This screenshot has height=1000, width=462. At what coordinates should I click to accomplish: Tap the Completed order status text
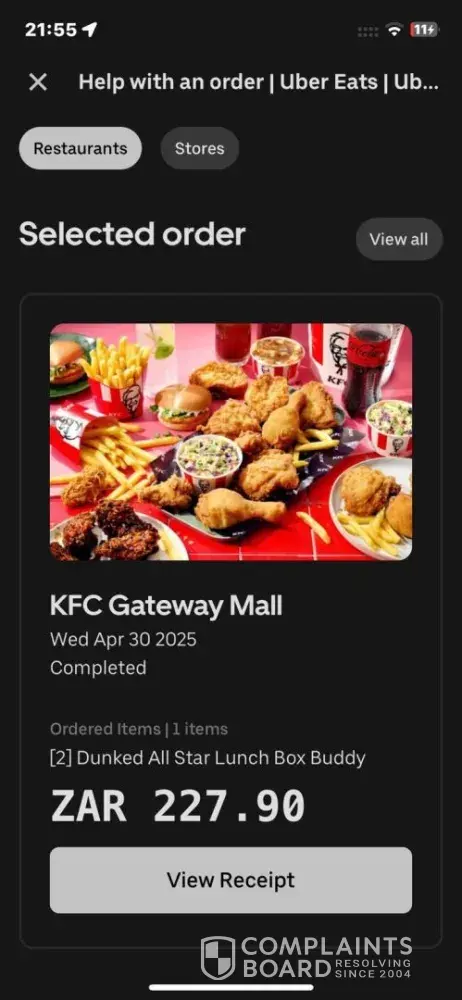(x=98, y=668)
